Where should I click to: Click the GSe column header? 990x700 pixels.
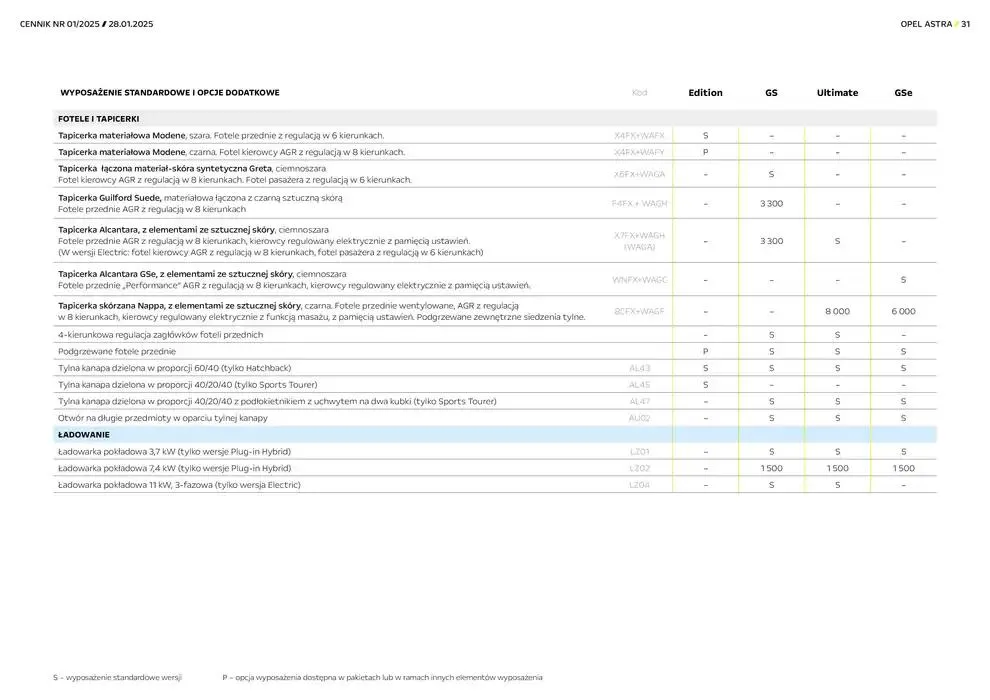(903, 93)
